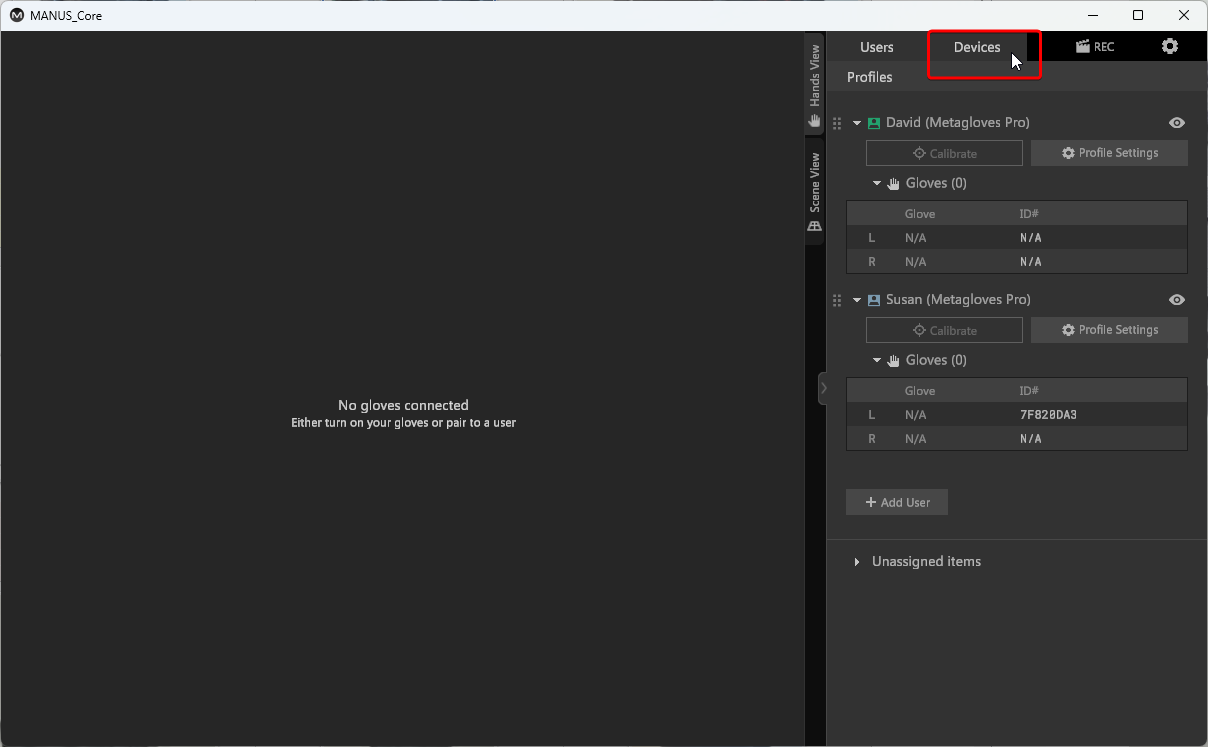The image size is (1208, 747).
Task: Expand the Unassigned items section
Action: [857, 562]
